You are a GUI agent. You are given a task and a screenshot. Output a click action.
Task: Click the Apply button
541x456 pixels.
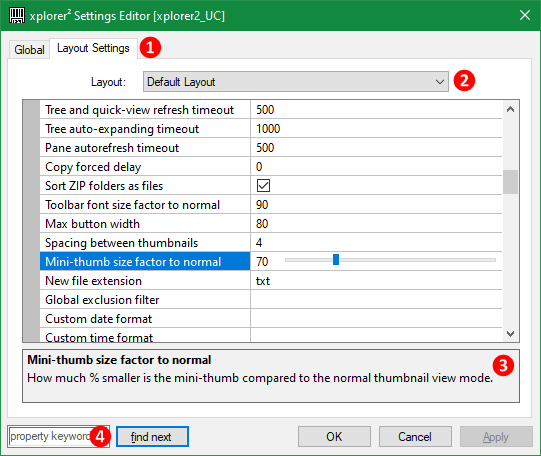pyautogui.click(x=496, y=437)
